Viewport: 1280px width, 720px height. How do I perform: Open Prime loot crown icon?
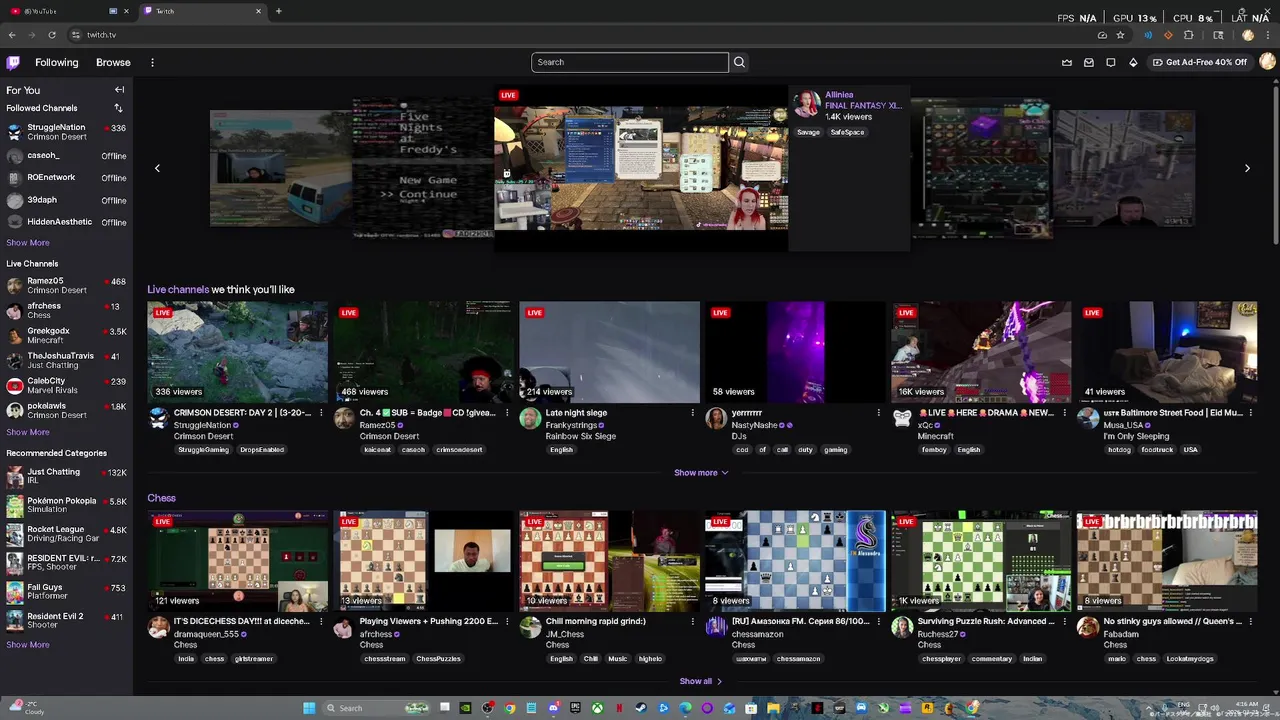pos(1066,62)
